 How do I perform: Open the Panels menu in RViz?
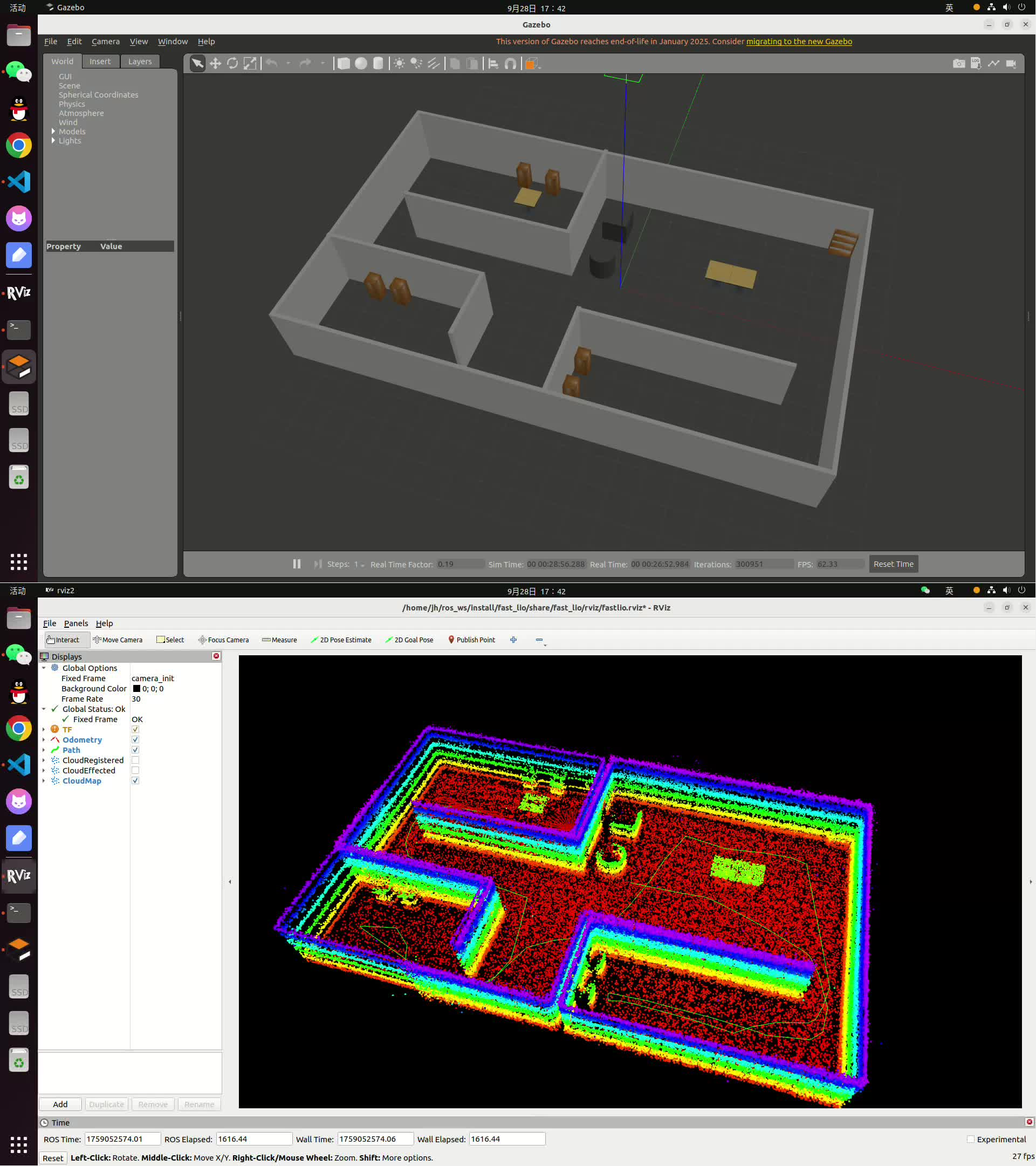76,623
